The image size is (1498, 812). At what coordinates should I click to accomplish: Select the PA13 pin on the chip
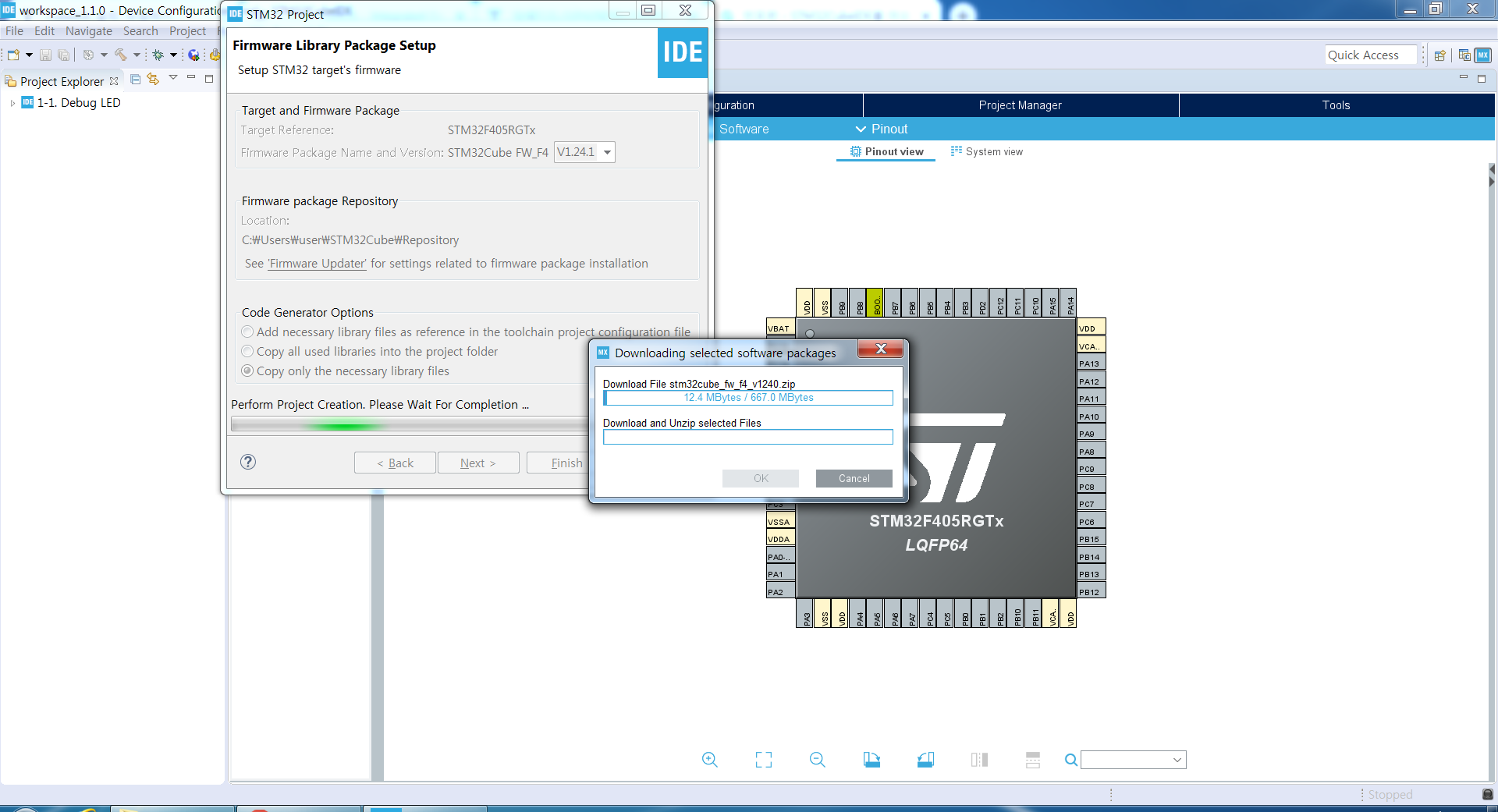(1091, 363)
